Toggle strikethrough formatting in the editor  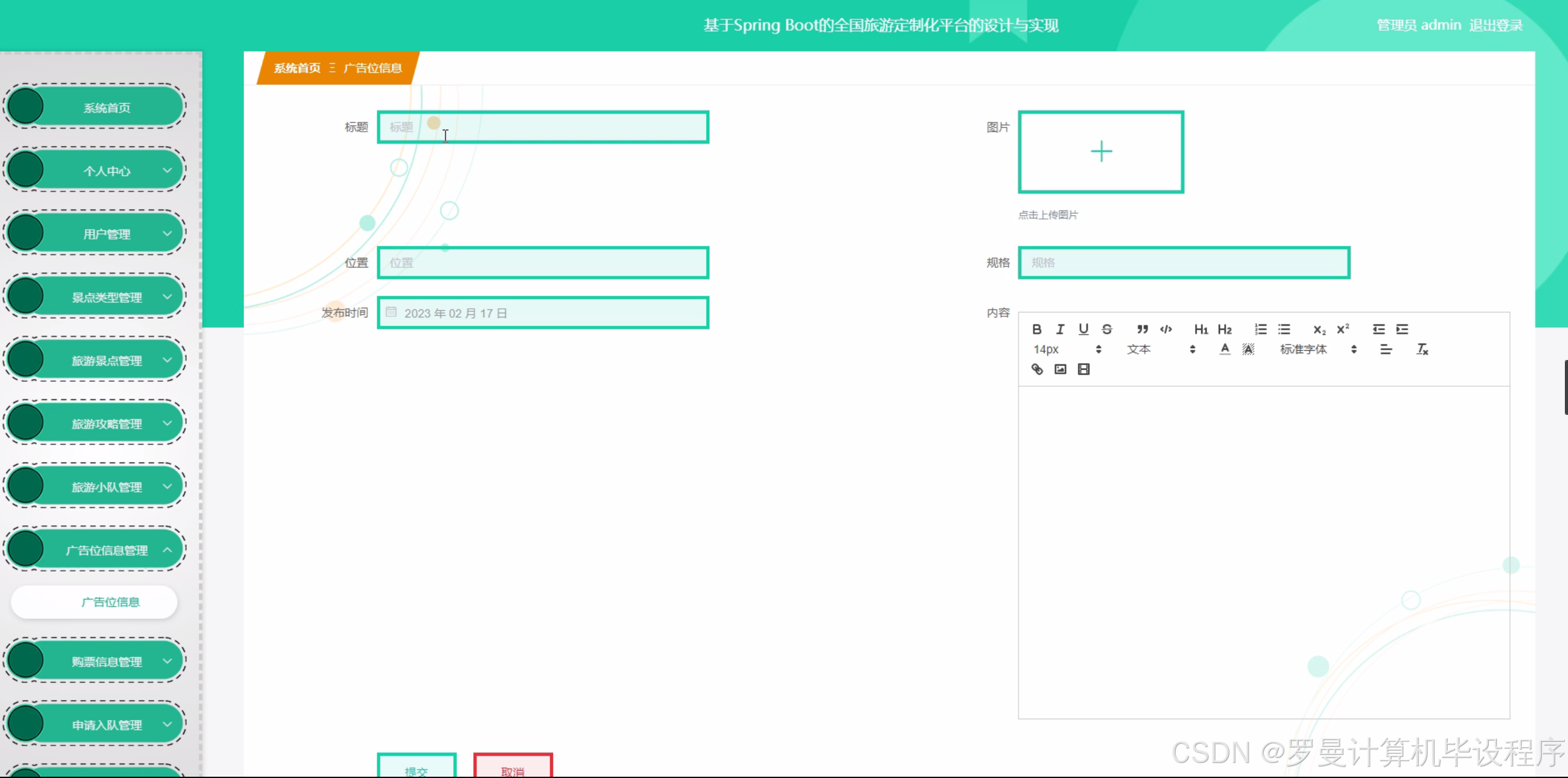(x=1107, y=329)
